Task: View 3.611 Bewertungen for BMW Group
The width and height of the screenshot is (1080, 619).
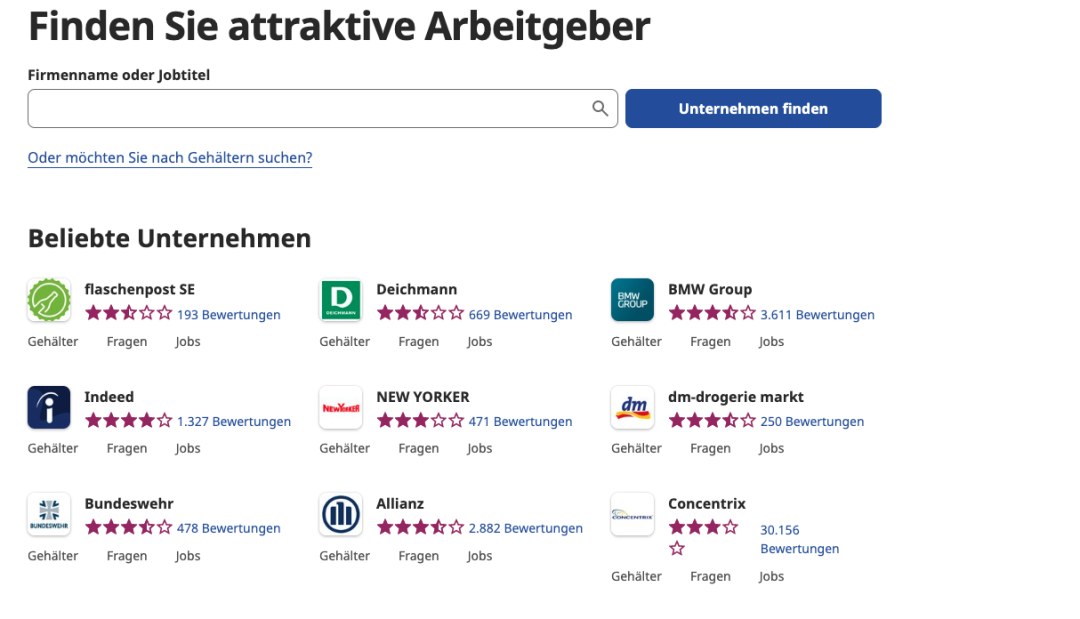Action: (817, 315)
